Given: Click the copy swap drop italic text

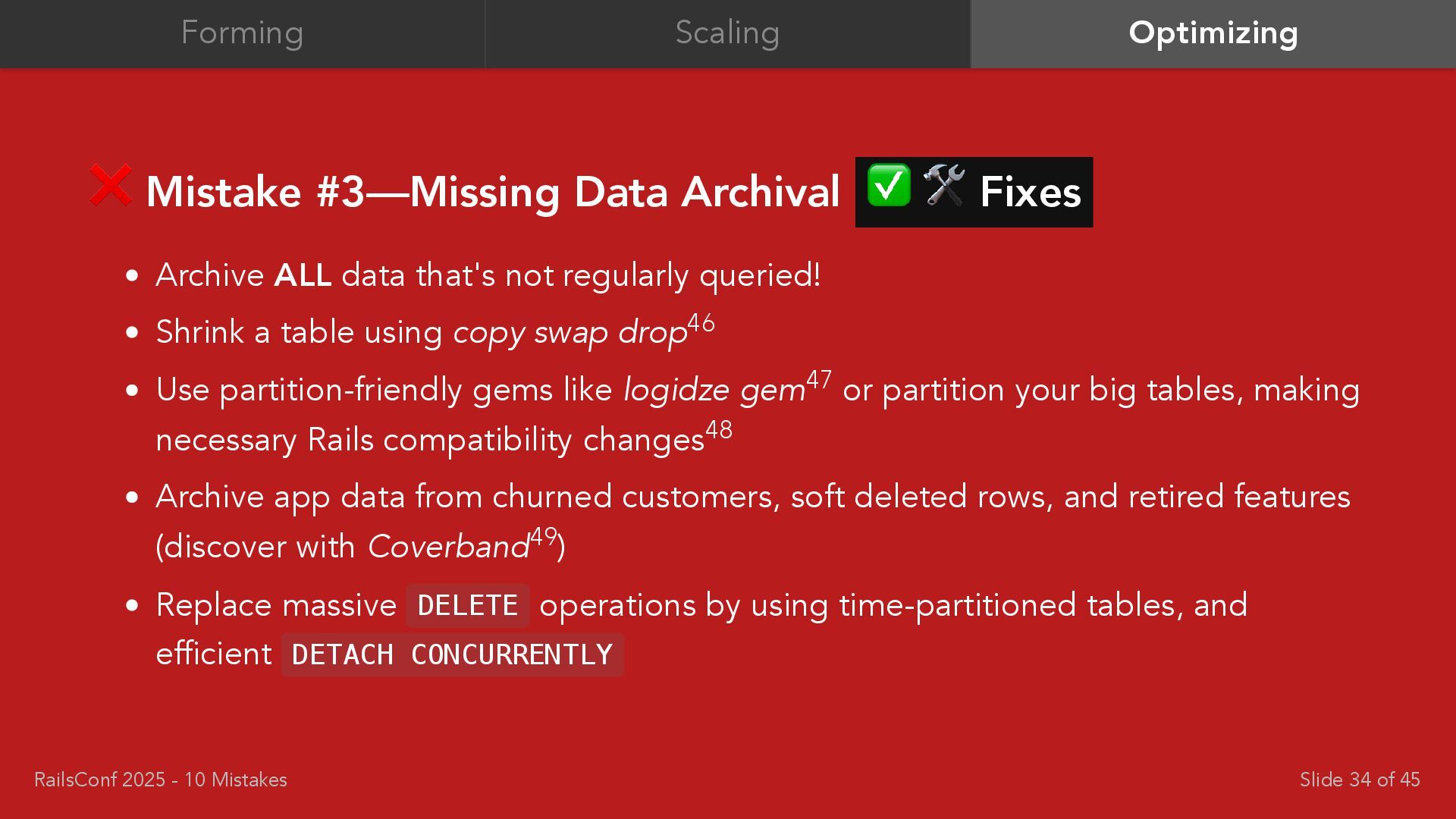Looking at the screenshot, I should pyautogui.click(x=570, y=333).
